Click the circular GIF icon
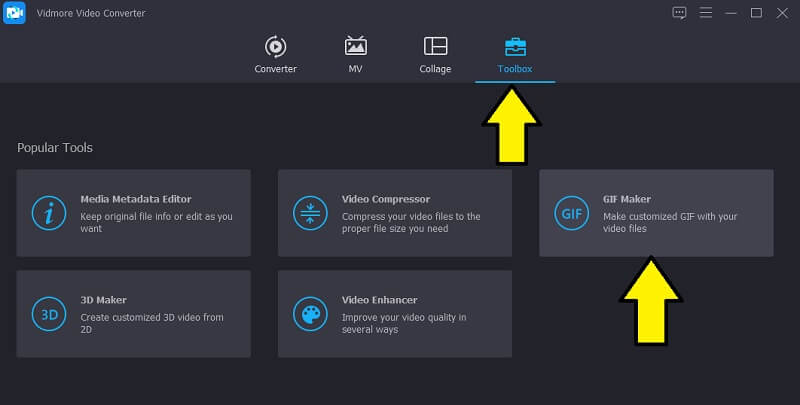Screen dimensions: 800x405 pos(570,213)
